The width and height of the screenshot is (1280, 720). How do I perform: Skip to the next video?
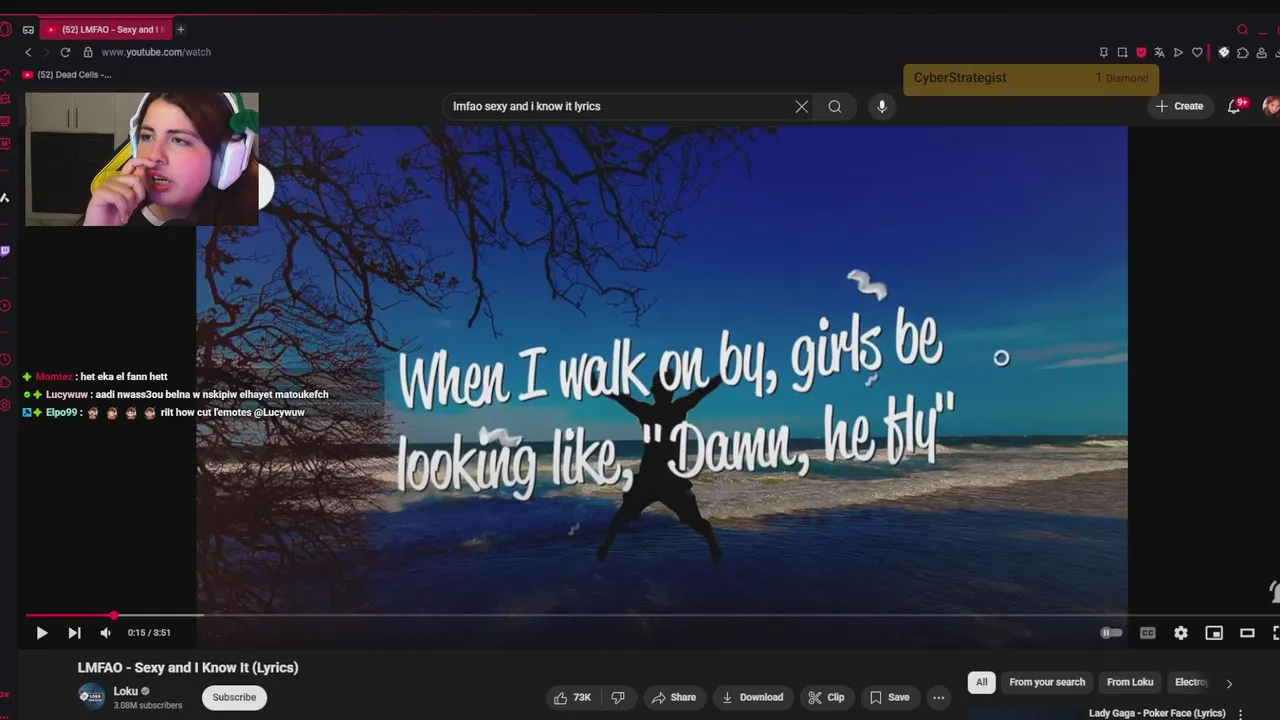click(74, 633)
